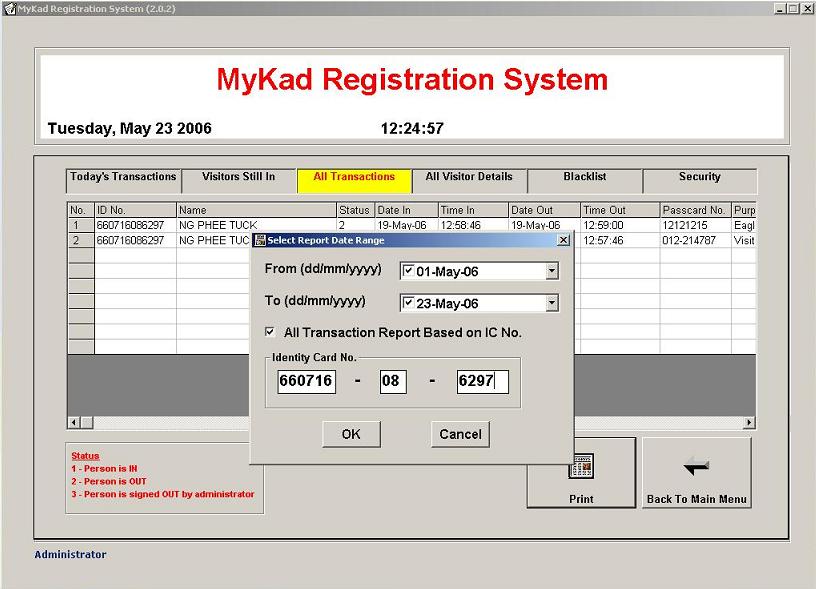Toggle the To date checkbox

(407, 303)
